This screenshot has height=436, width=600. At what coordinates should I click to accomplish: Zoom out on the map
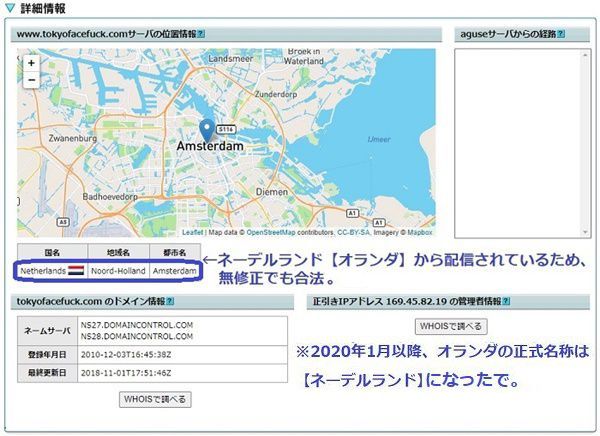click(x=31, y=80)
